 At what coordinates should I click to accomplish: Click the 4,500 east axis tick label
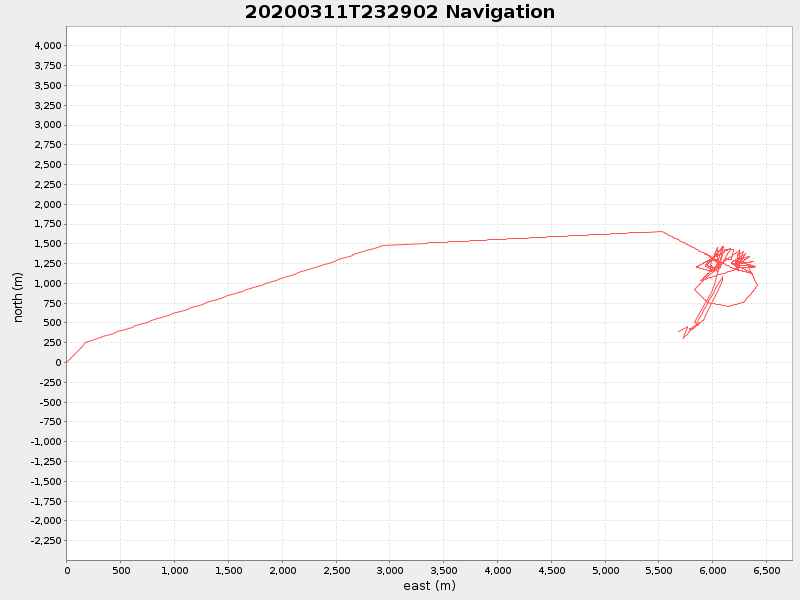tap(552, 570)
